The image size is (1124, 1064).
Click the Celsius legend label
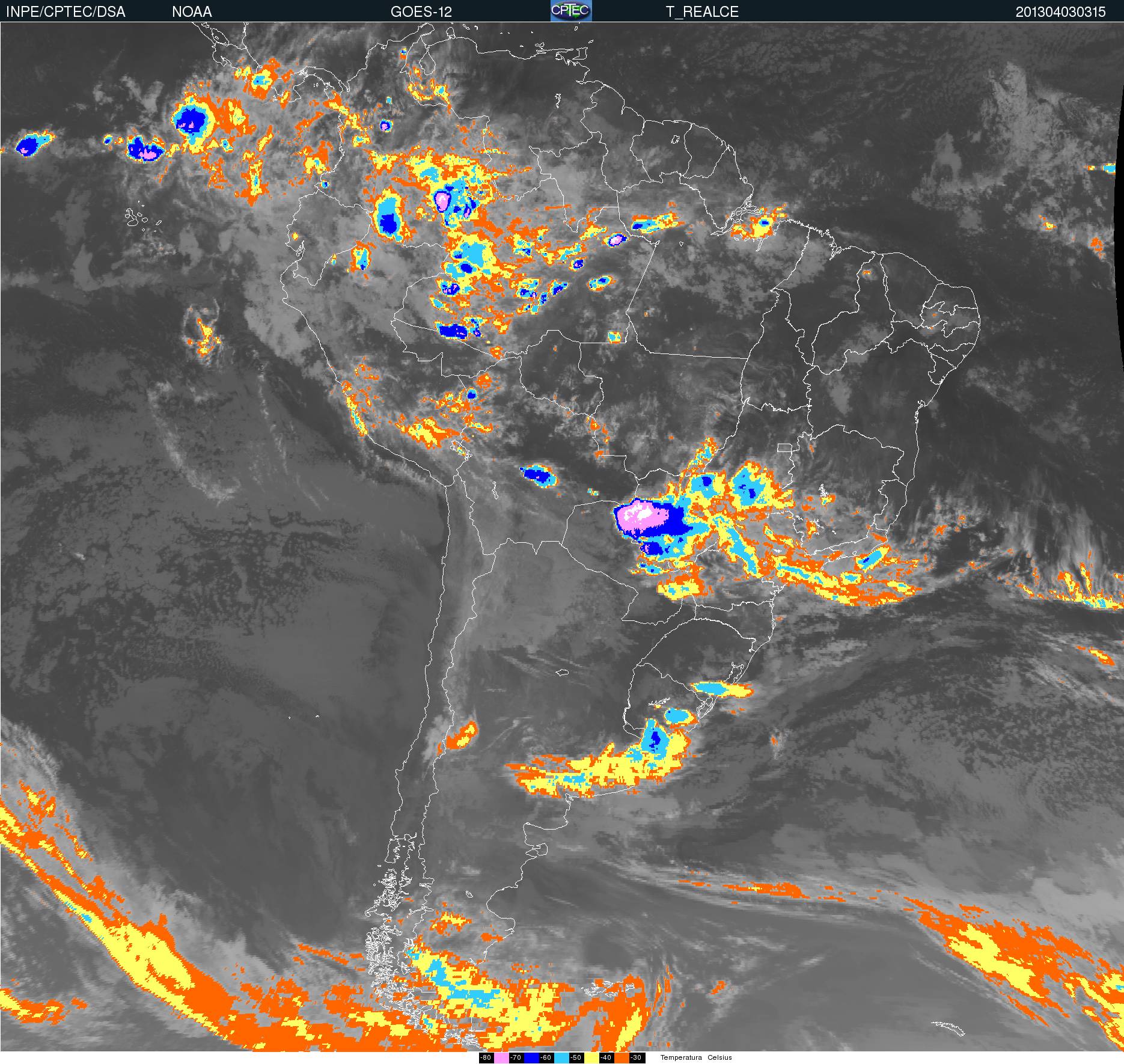coord(719,1057)
